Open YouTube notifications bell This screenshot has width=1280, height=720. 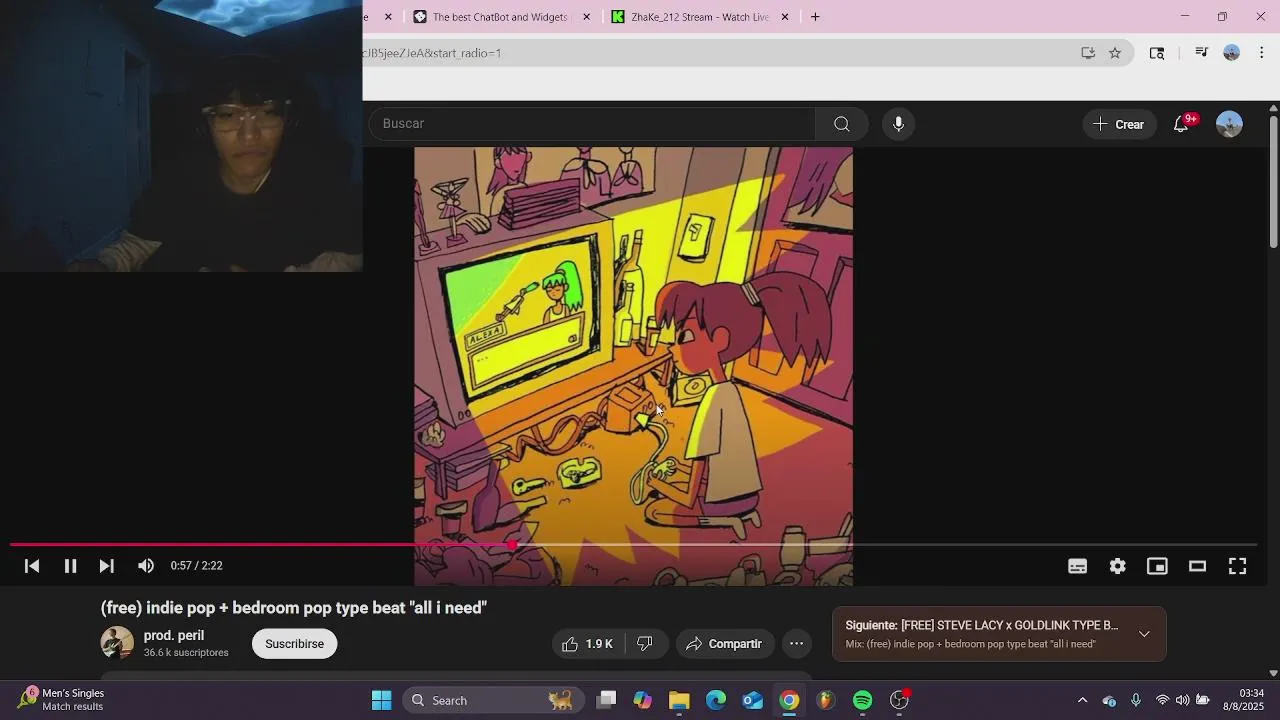[x=1182, y=124]
